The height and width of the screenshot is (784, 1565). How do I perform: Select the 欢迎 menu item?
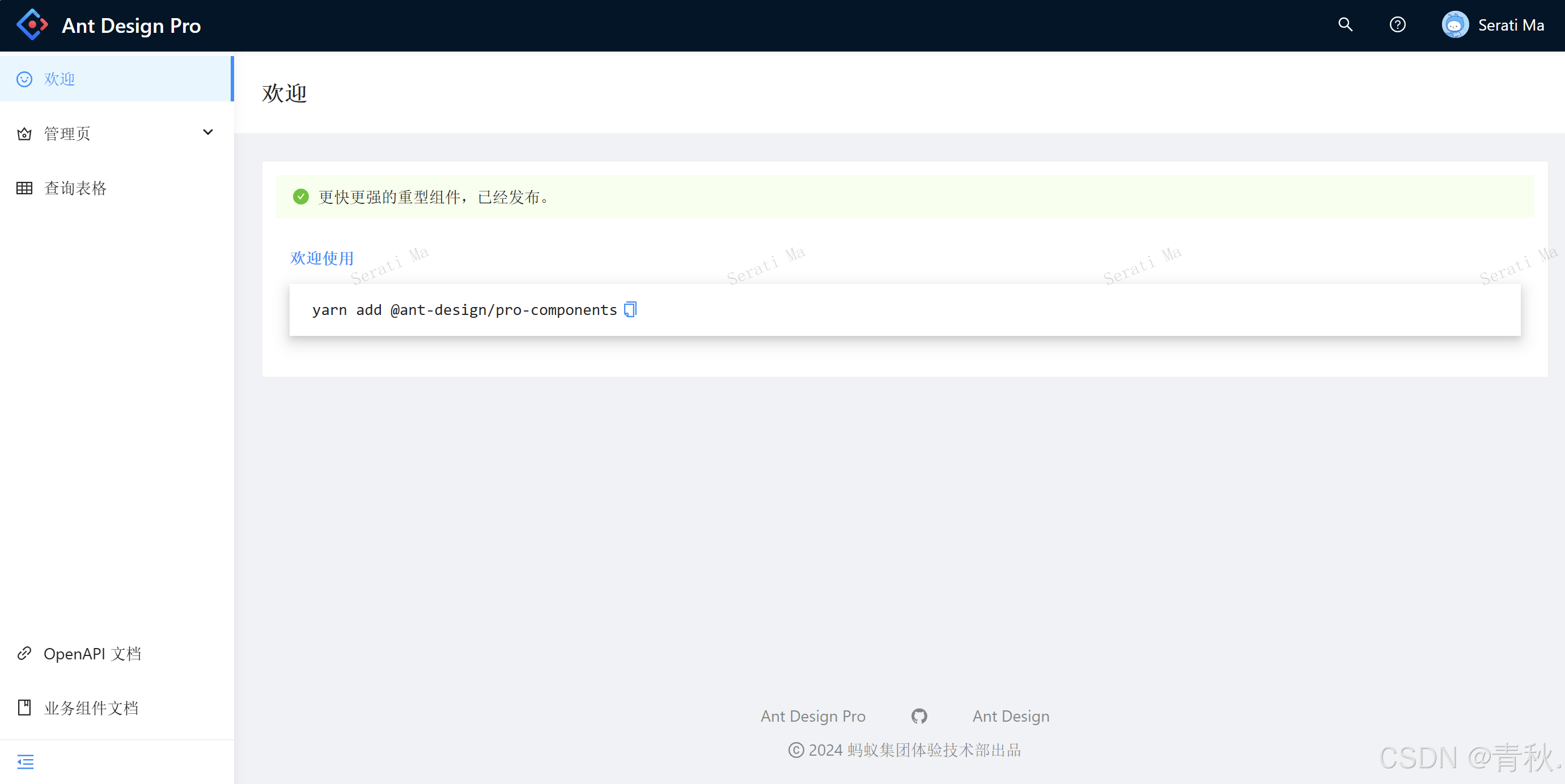pos(60,79)
